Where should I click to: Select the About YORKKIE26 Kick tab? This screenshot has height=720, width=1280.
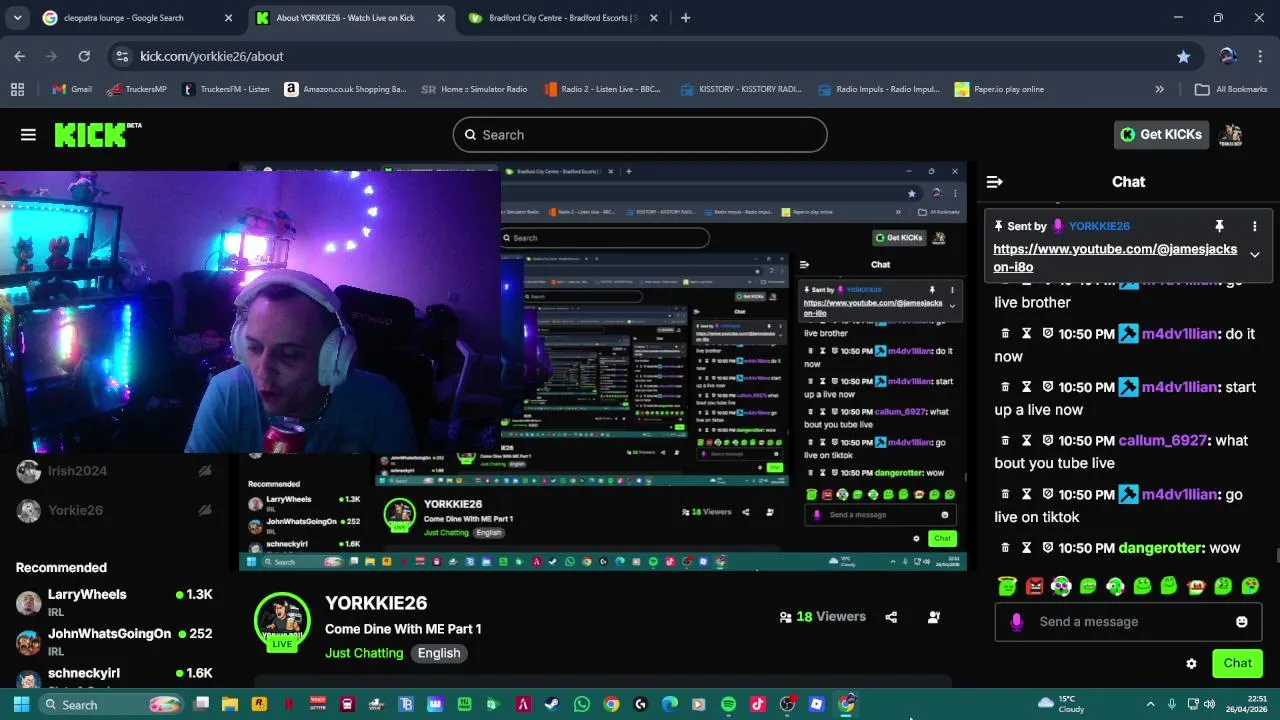348,18
